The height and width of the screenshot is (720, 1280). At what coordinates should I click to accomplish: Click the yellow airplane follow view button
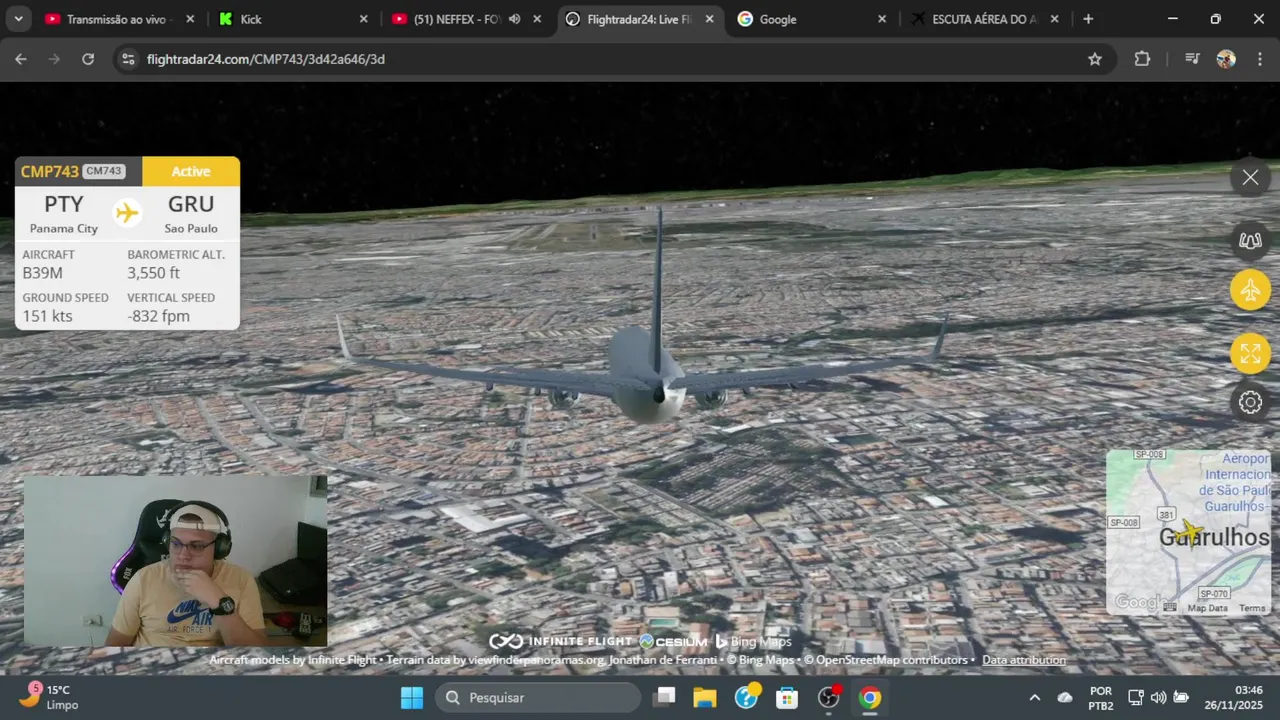tap(1250, 290)
